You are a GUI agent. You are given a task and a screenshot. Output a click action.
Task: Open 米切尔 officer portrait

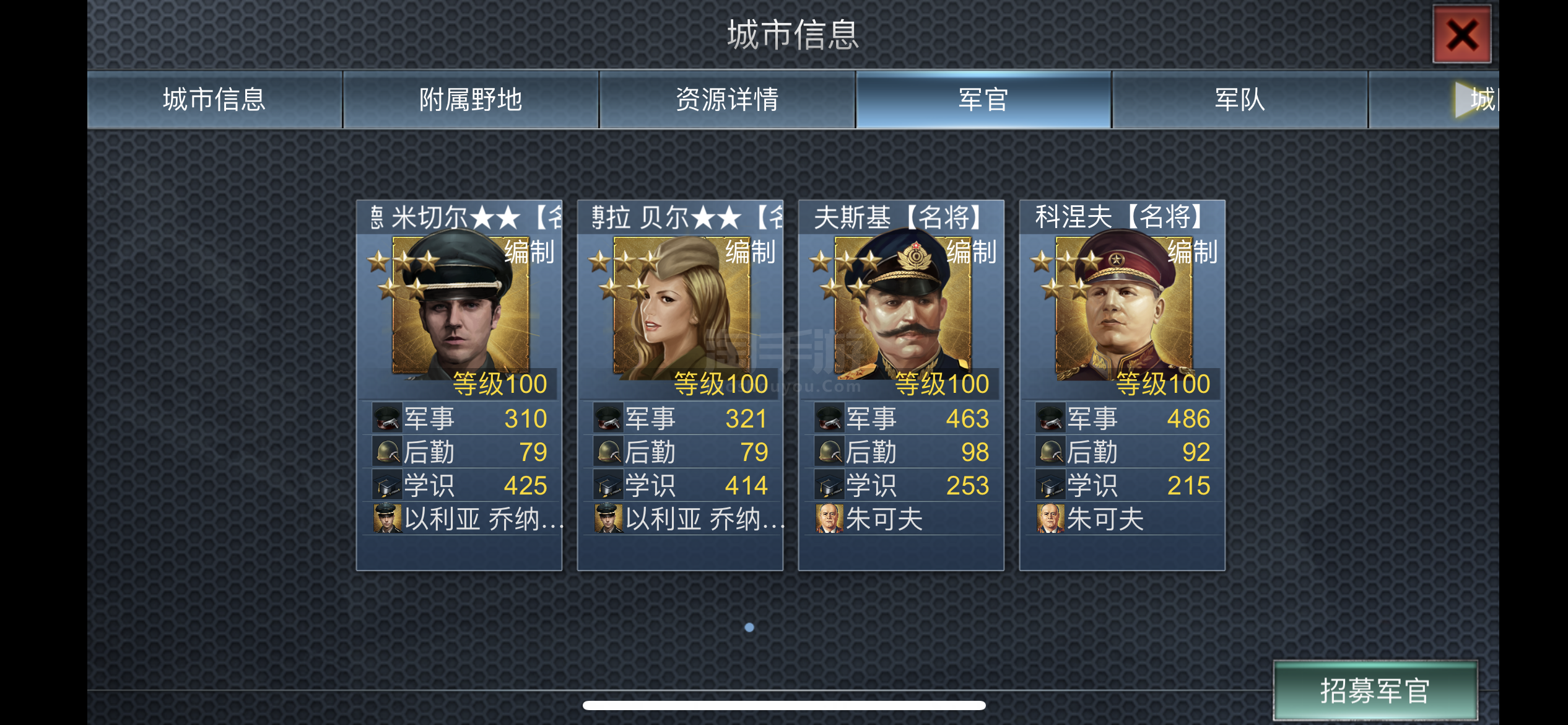461,306
